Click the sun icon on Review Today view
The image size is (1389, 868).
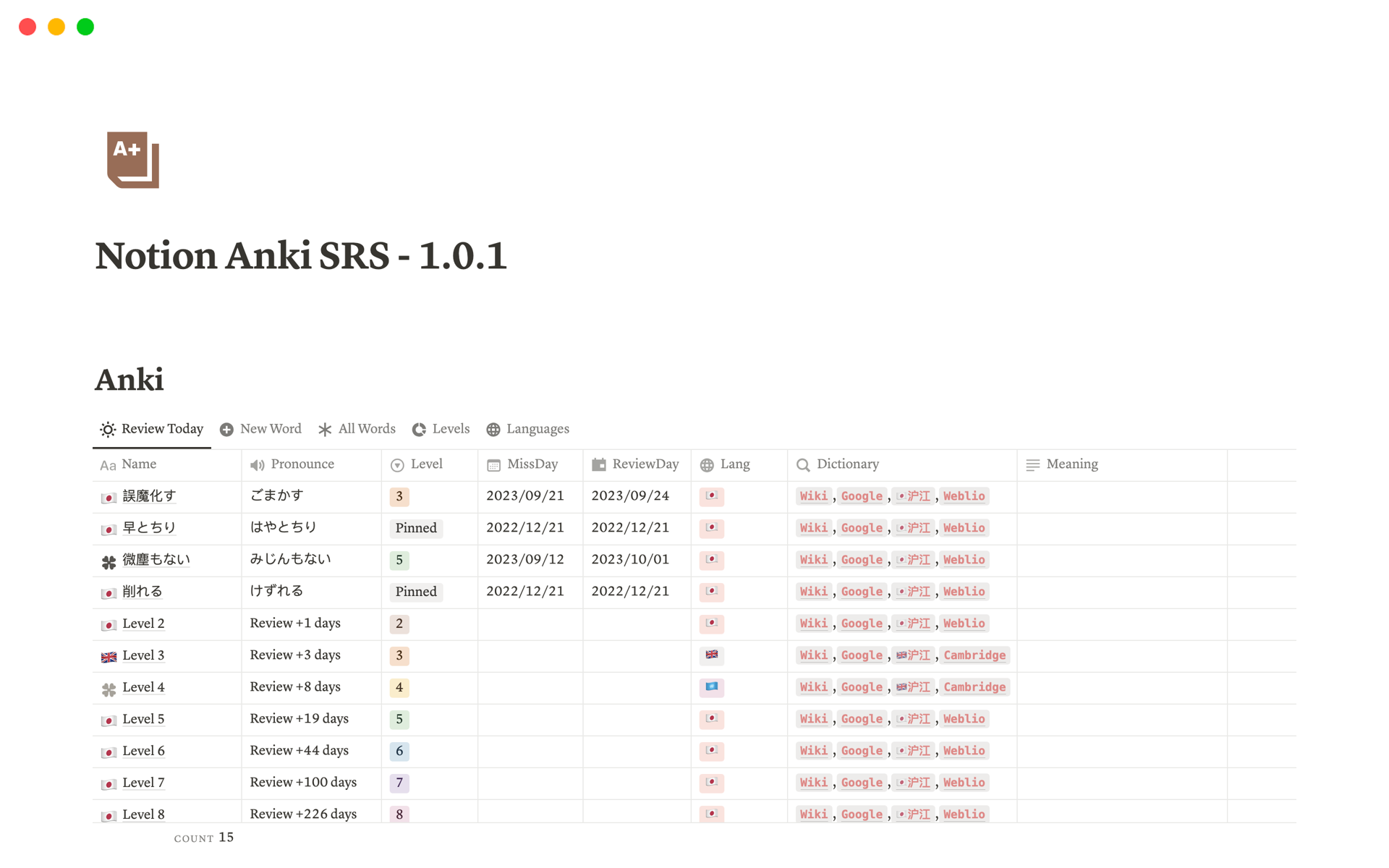tap(107, 429)
